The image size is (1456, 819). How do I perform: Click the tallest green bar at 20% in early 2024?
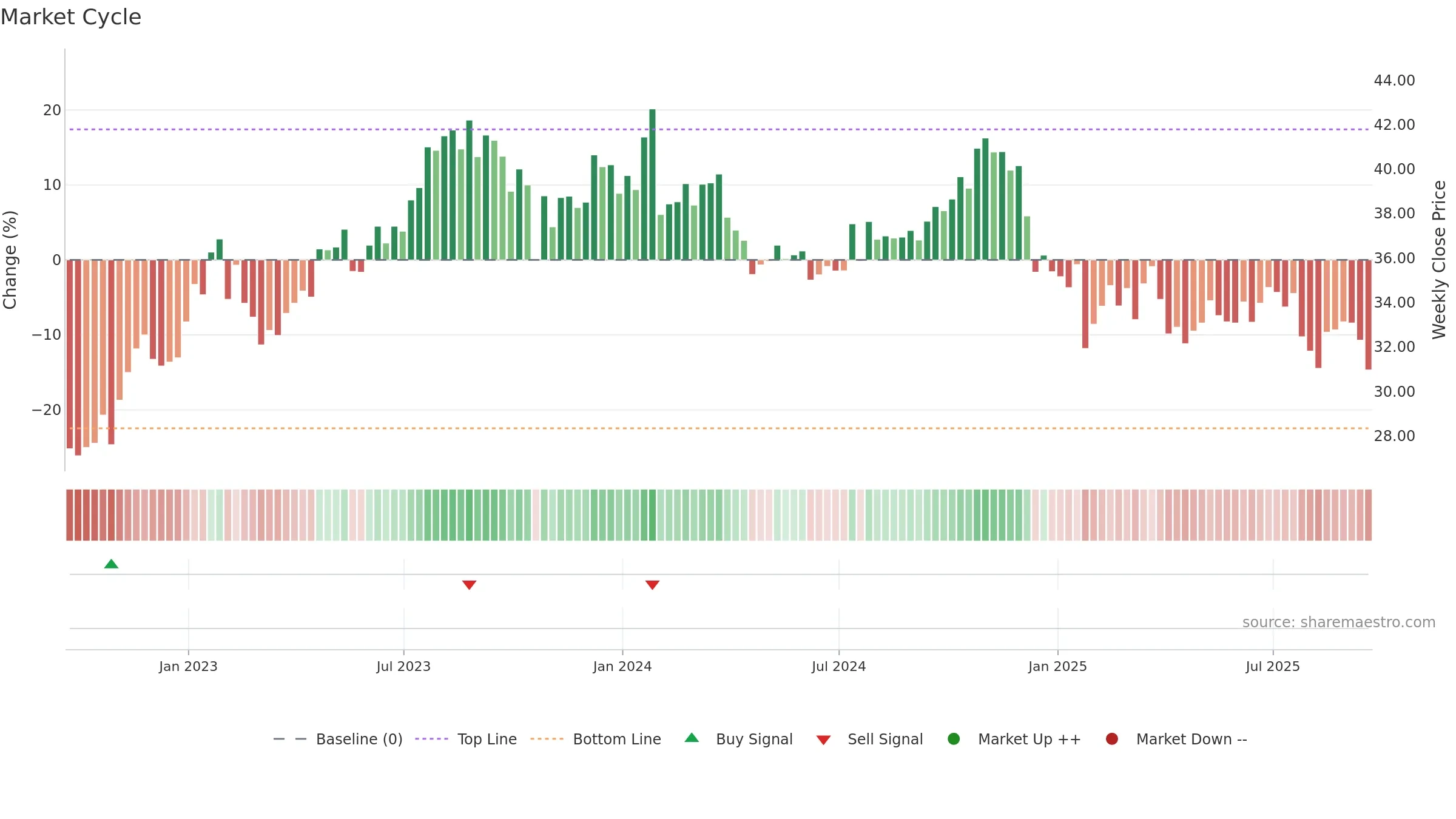[652, 184]
